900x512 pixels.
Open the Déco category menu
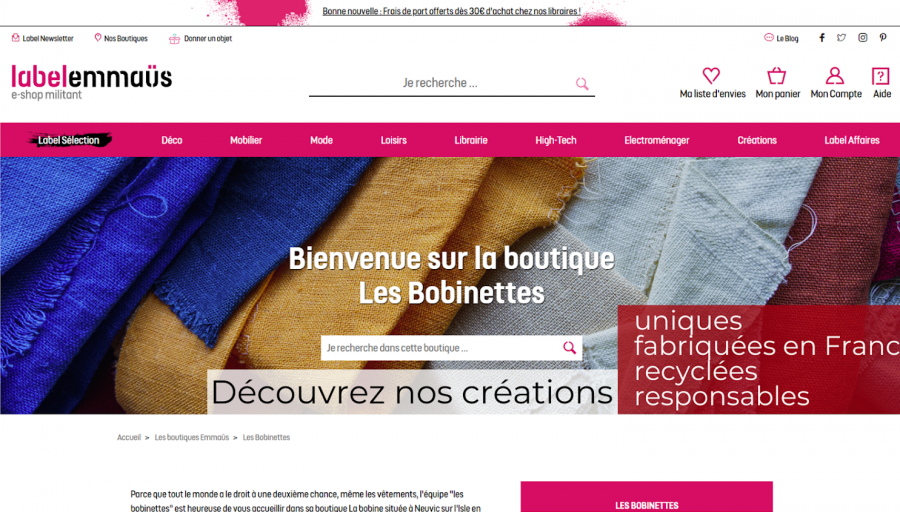click(x=172, y=140)
